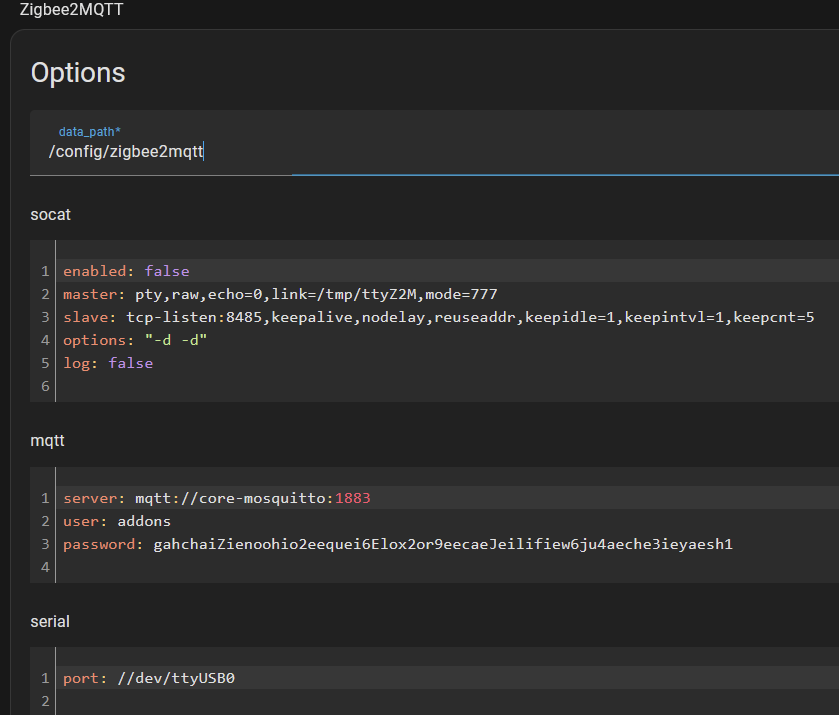The width and height of the screenshot is (839, 715).
Task: Click the Zigbee2MQTT page title
Action: click(x=72, y=10)
